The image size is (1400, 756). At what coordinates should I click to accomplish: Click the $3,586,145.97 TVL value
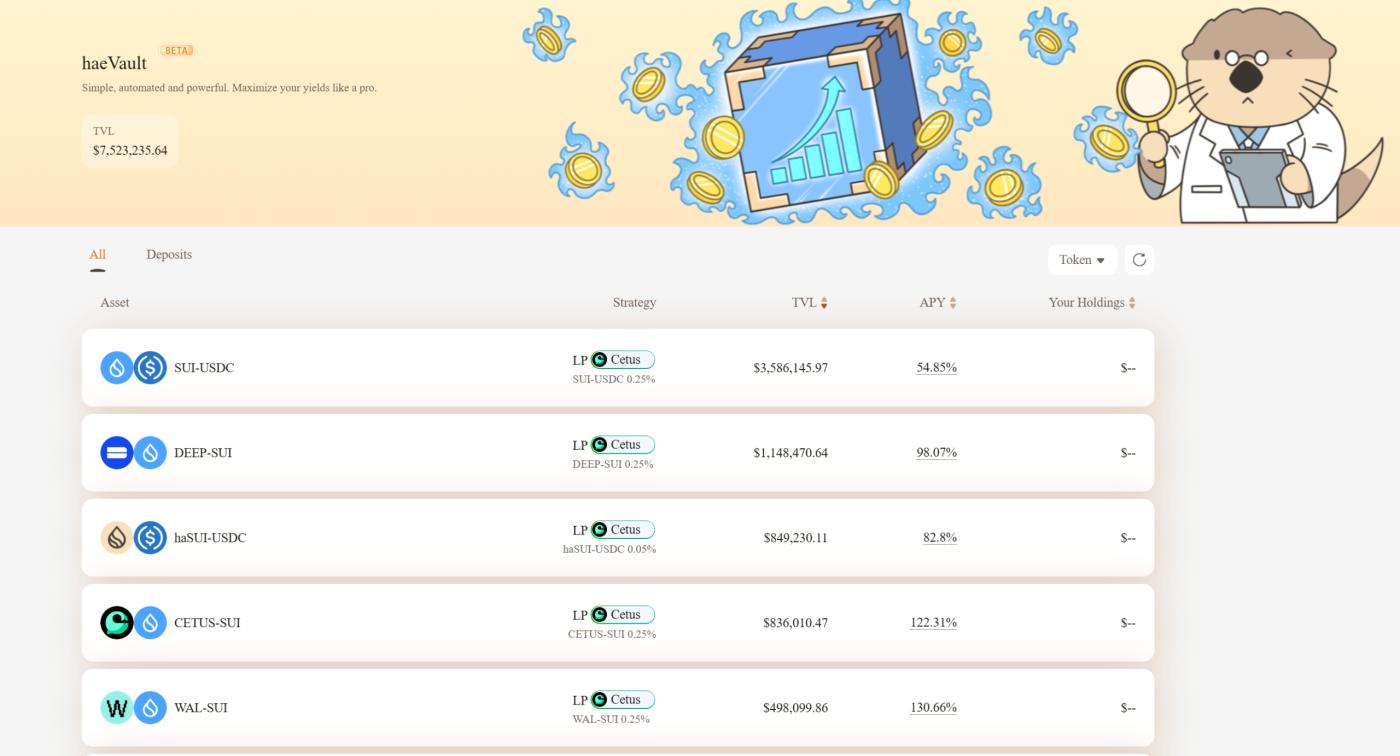(790, 368)
